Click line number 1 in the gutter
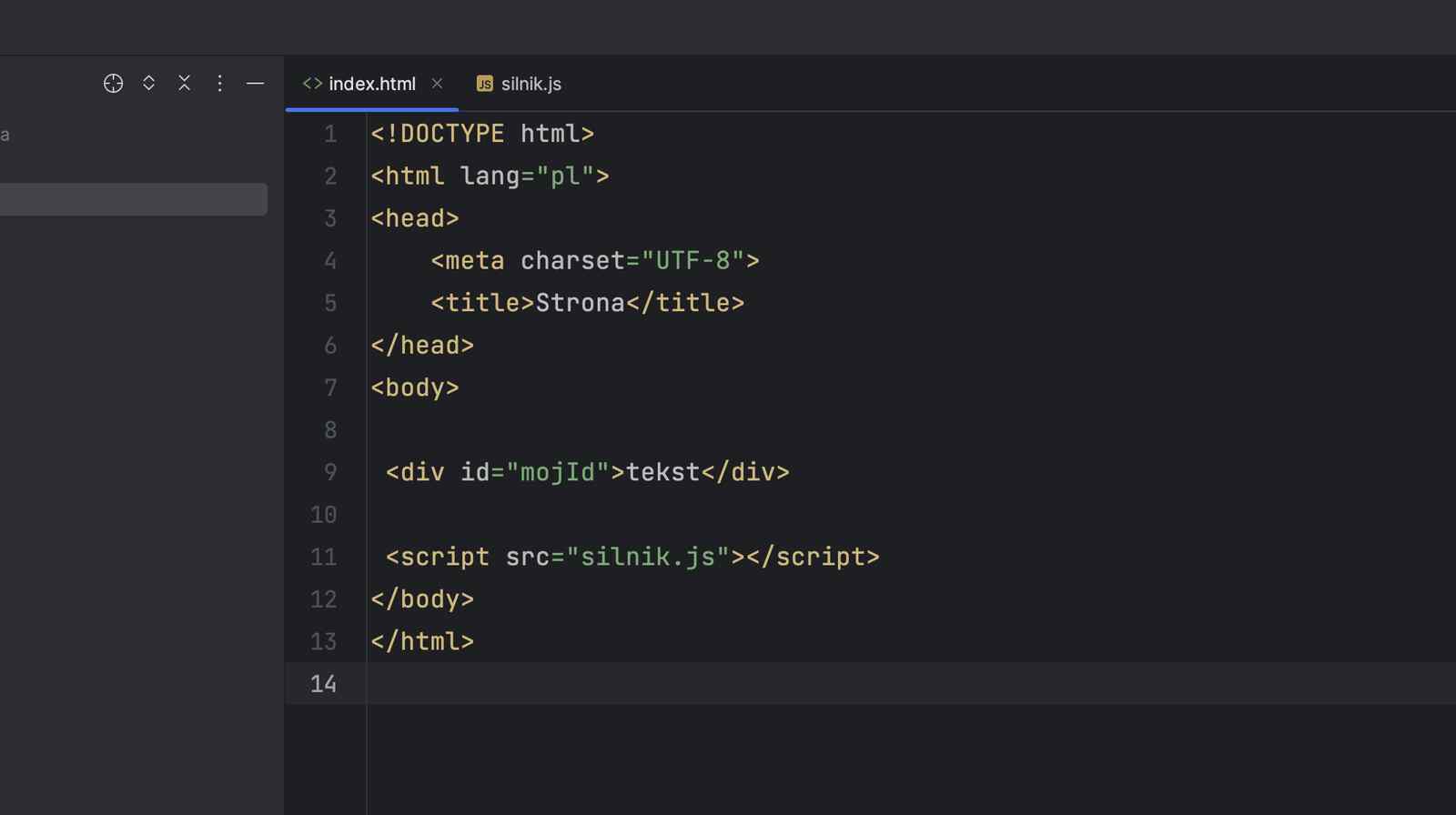 [330, 135]
